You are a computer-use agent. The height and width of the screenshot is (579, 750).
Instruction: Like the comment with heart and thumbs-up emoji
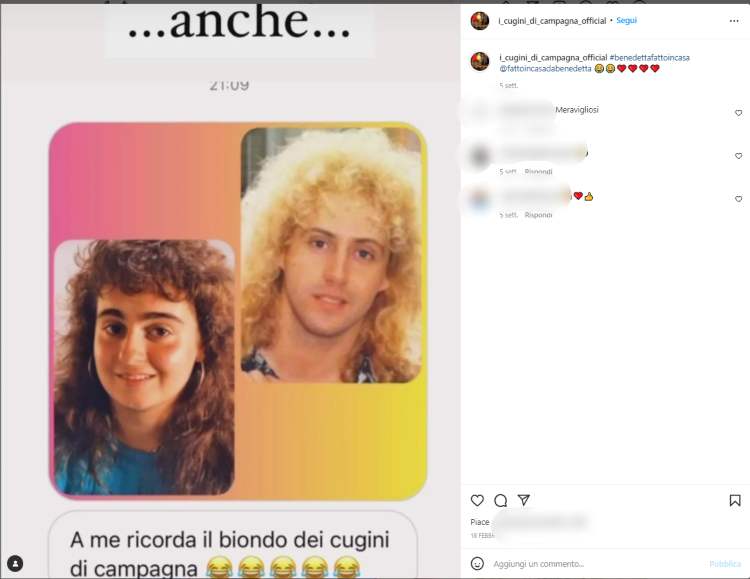[738, 199]
